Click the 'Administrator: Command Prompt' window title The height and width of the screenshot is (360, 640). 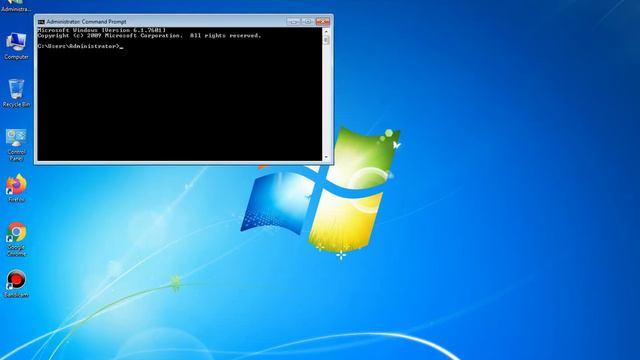(x=87, y=22)
